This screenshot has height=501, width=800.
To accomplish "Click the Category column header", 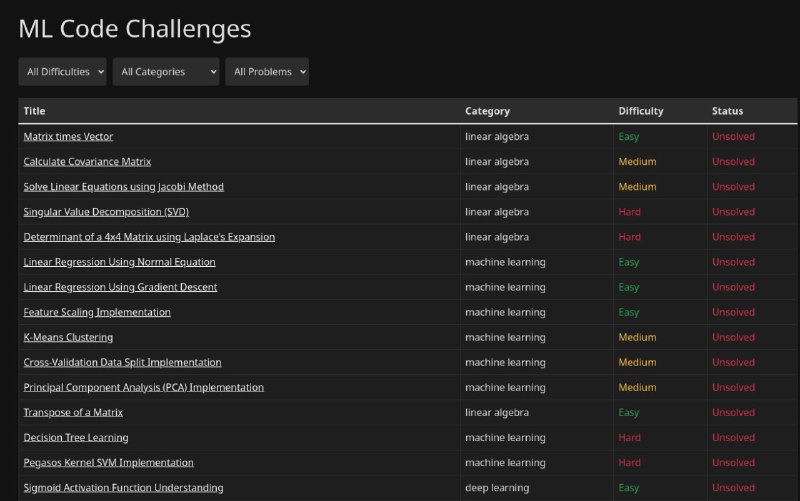I will point(487,111).
